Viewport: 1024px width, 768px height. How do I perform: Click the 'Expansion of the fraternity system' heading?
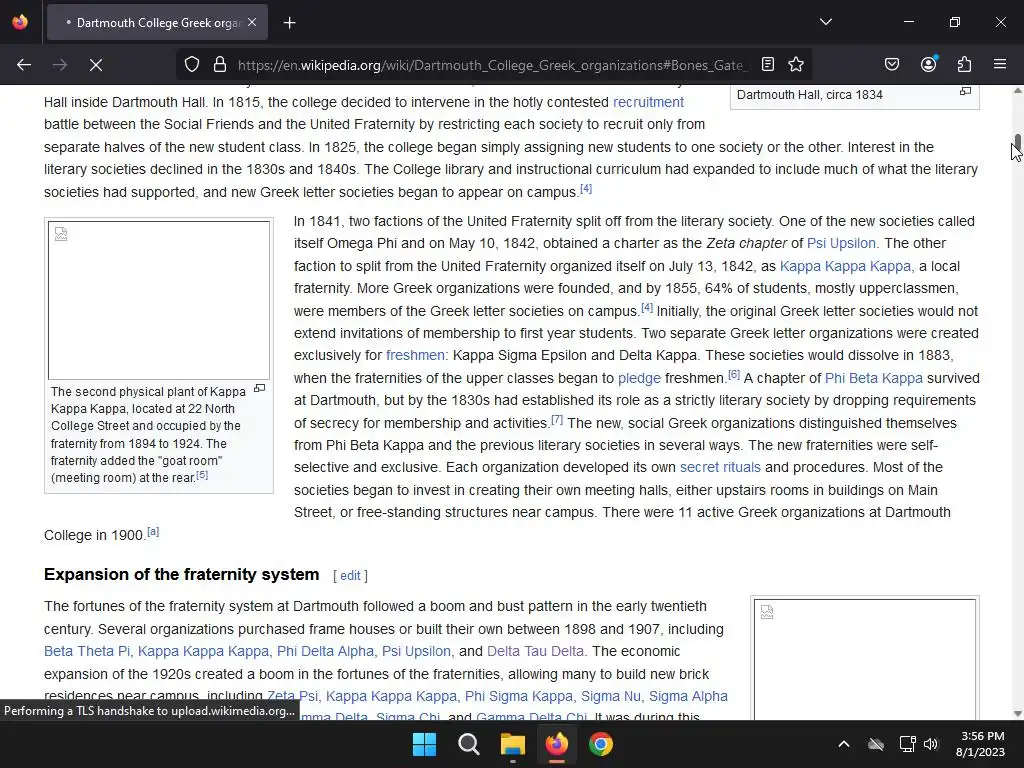coord(182,575)
